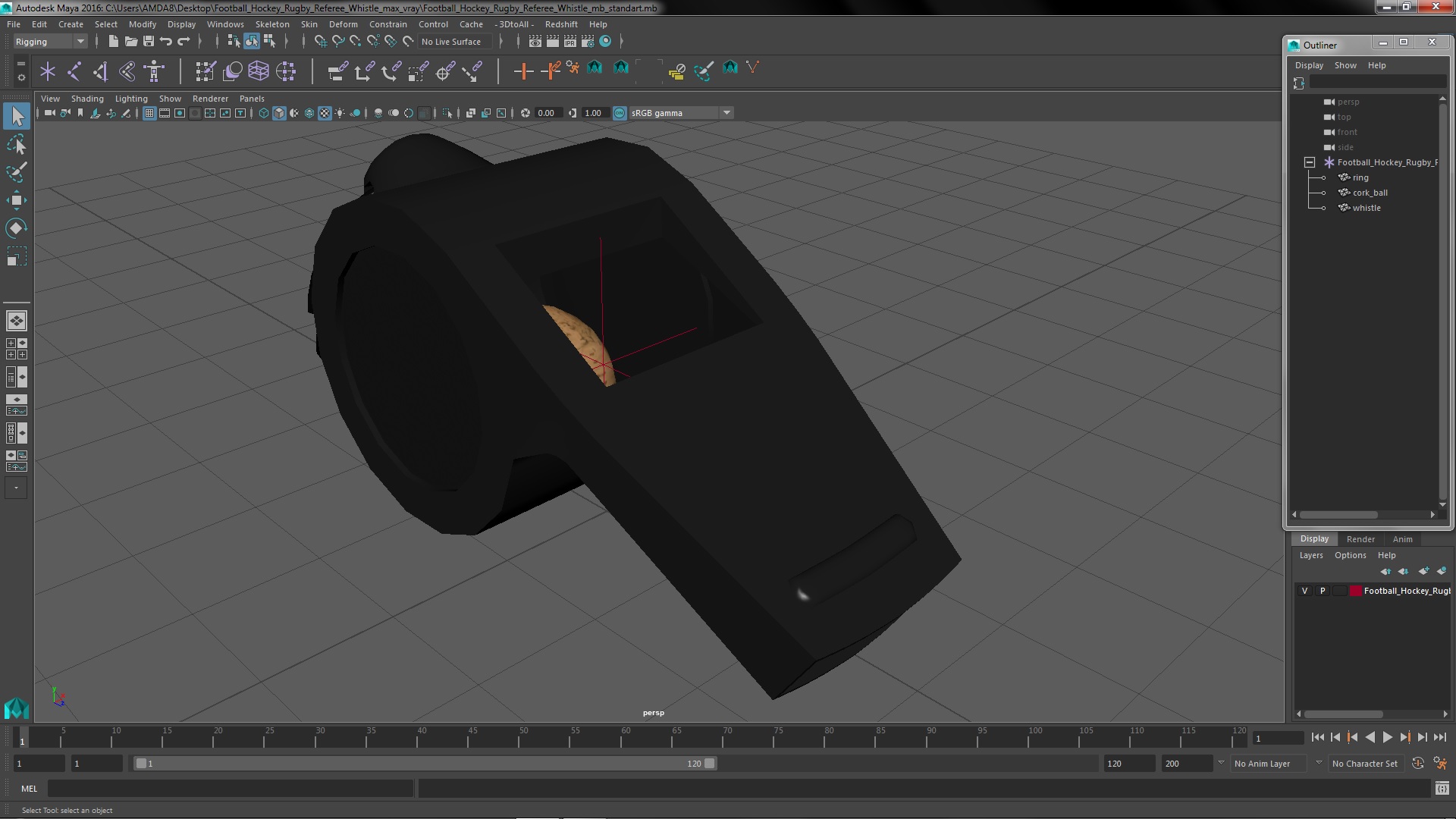Click the Outliner search field
This screenshot has width=1456, height=819.
click(x=1378, y=82)
